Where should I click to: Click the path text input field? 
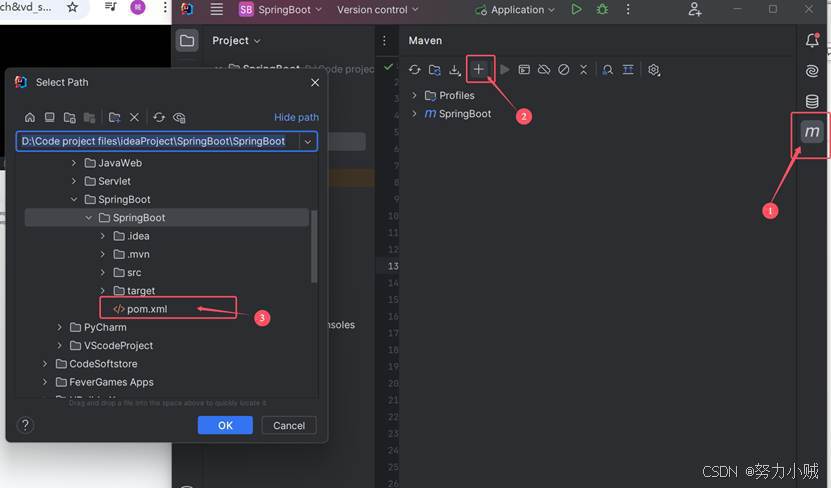coord(155,142)
